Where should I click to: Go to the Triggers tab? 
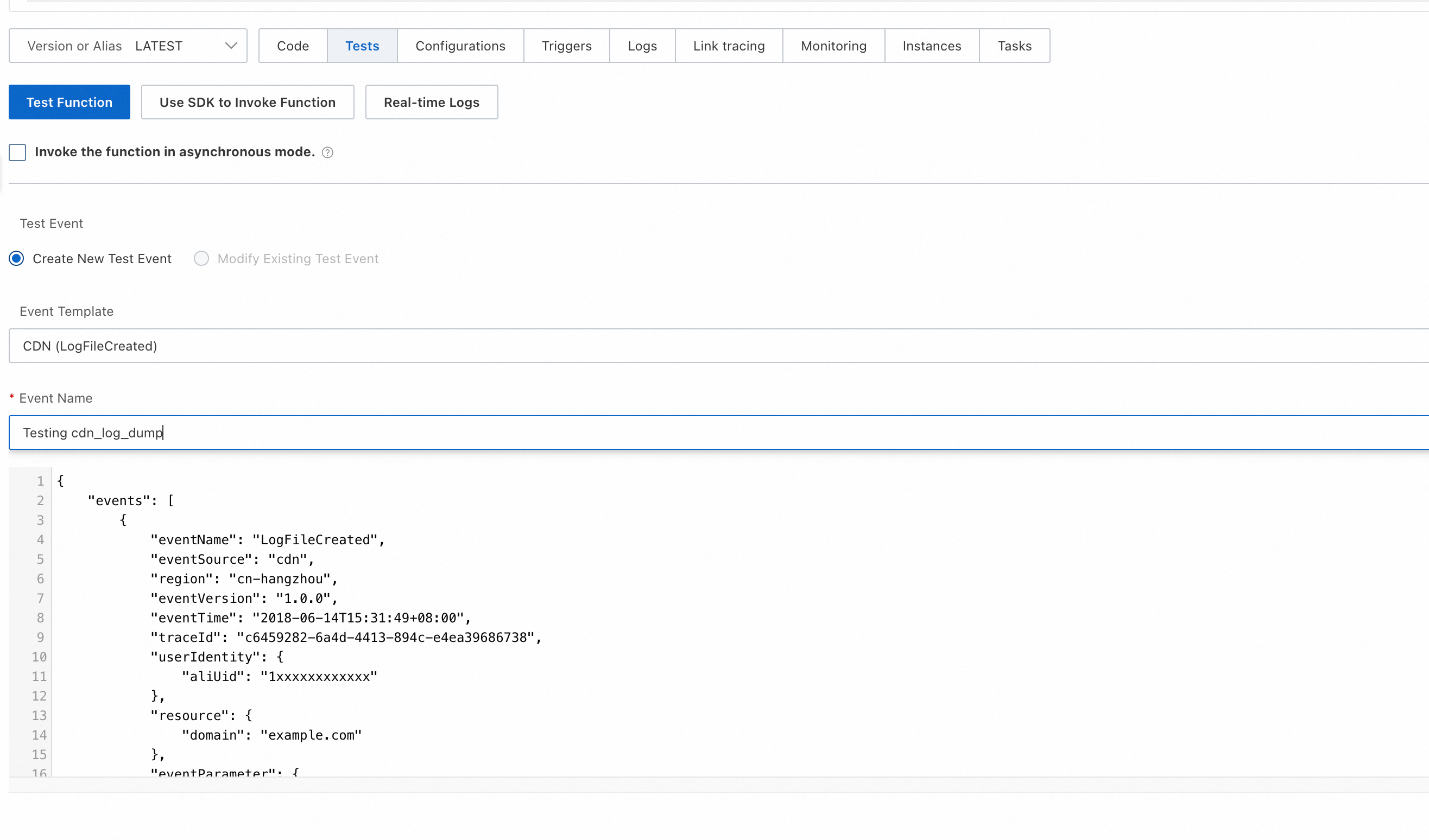coord(566,46)
